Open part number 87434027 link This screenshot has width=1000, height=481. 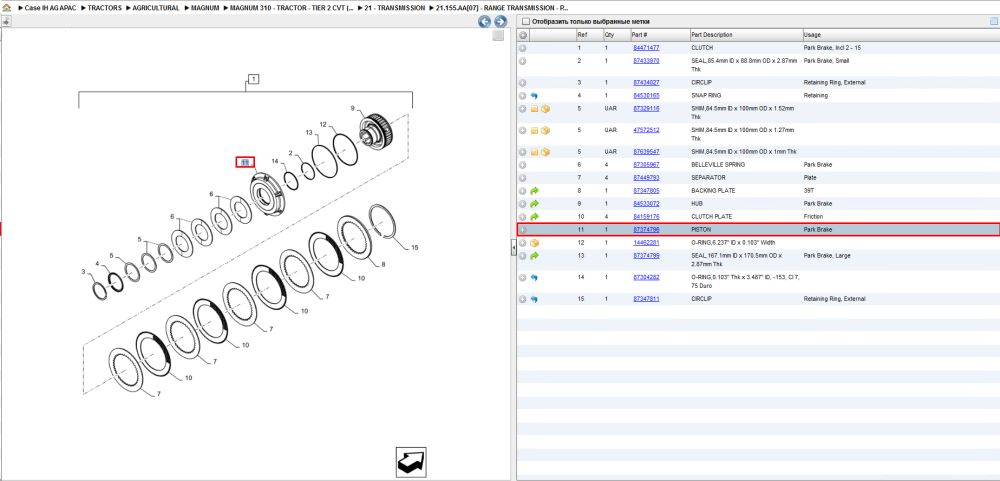[x=646, y=82]
